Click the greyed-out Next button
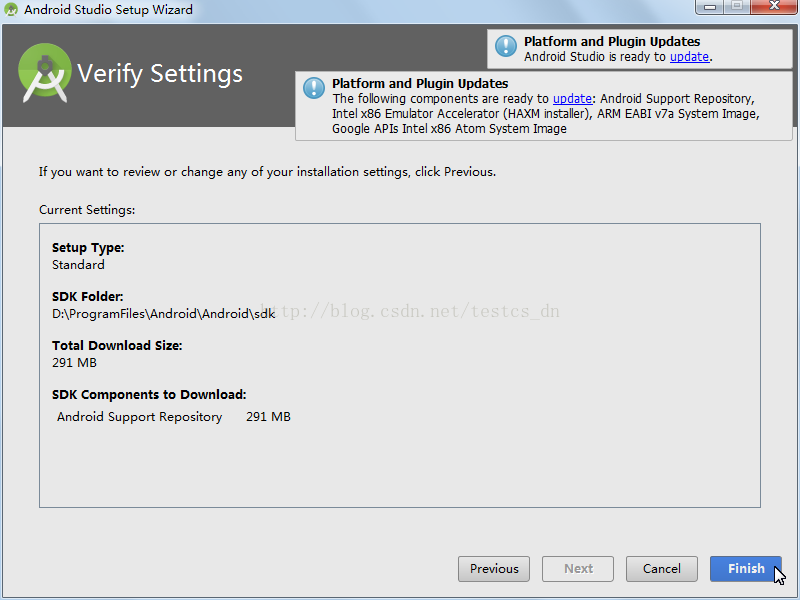800x600 pixels. [578, 568]
